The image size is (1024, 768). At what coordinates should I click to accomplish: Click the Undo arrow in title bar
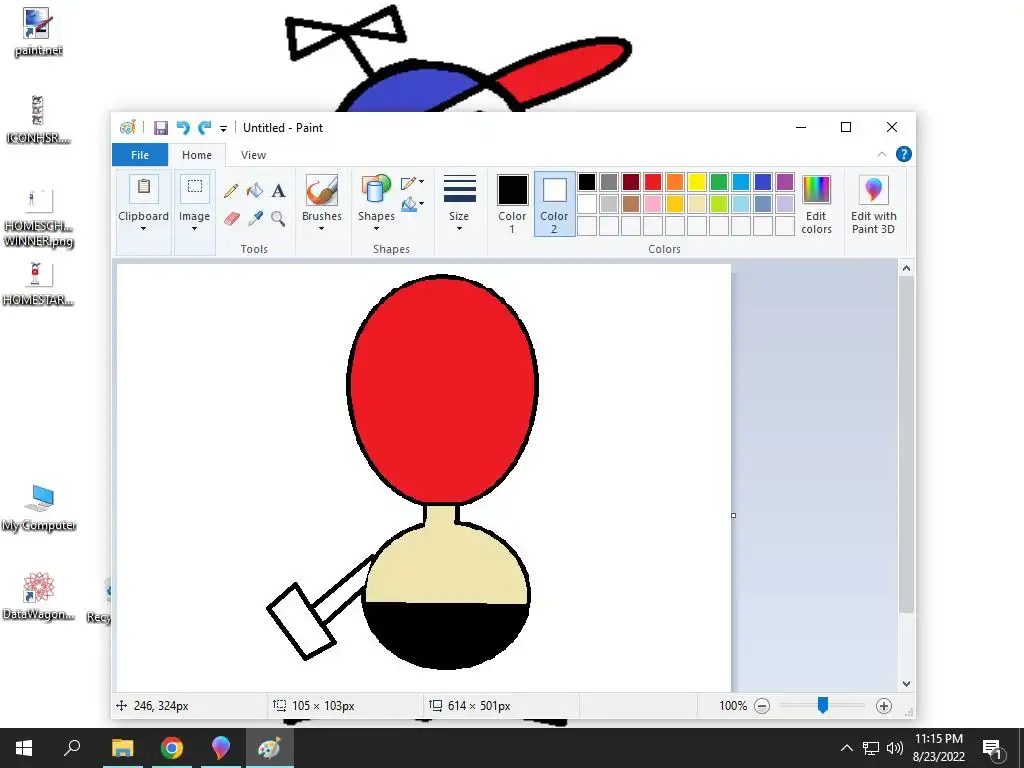click(x=183, y=127)
